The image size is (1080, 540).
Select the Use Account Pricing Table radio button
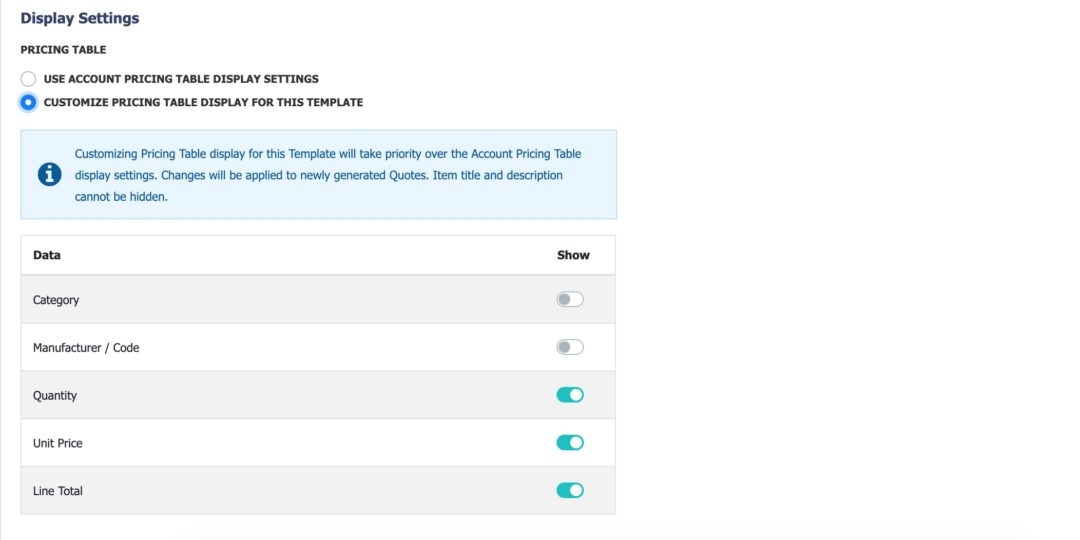tap(28, 78)
